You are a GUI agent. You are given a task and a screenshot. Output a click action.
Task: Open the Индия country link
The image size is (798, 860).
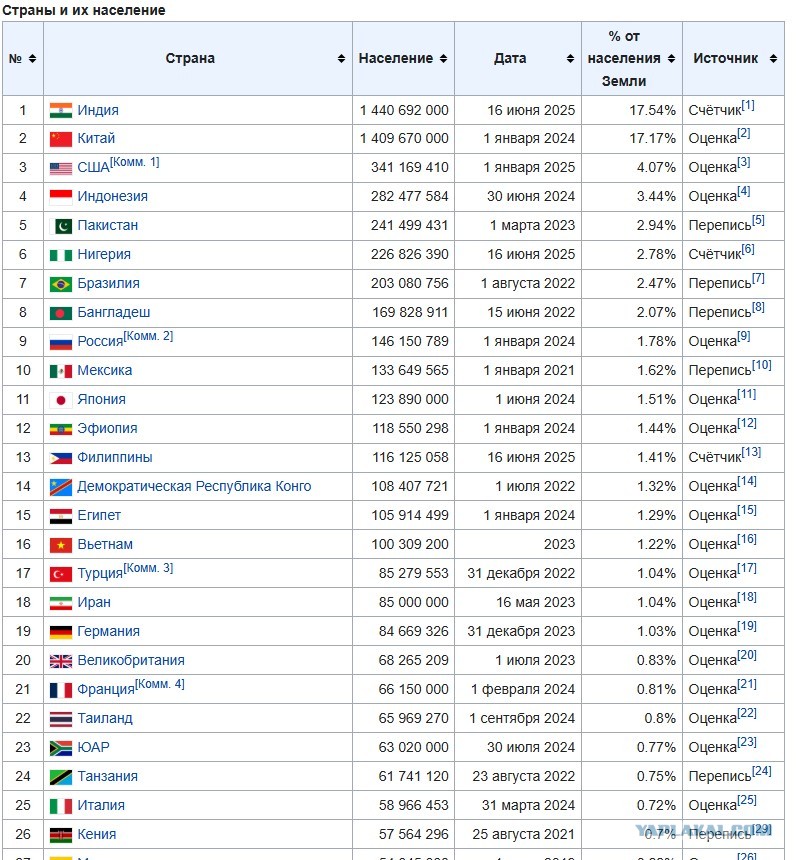98,110
